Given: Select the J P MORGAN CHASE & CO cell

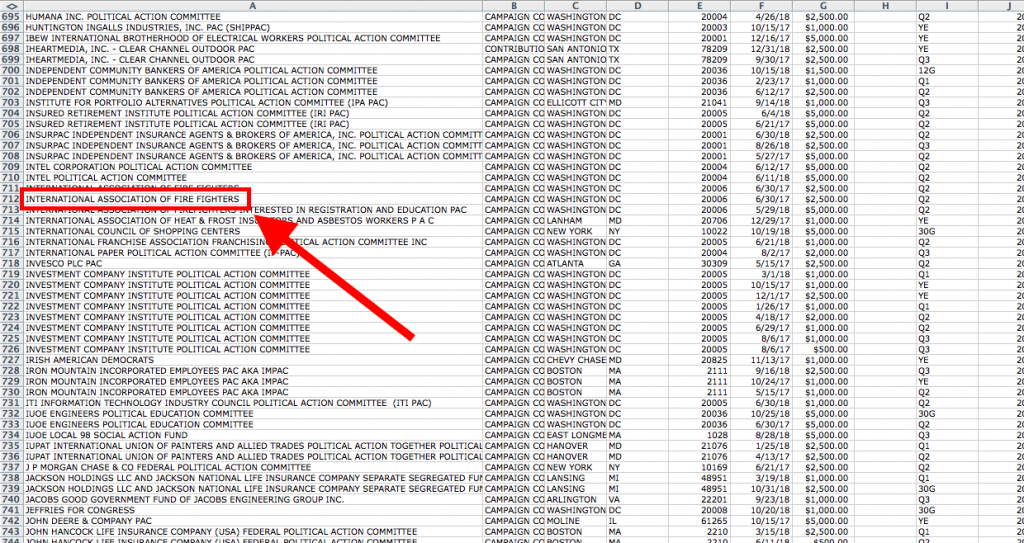Looking at the screenshot, I should 253,467.
